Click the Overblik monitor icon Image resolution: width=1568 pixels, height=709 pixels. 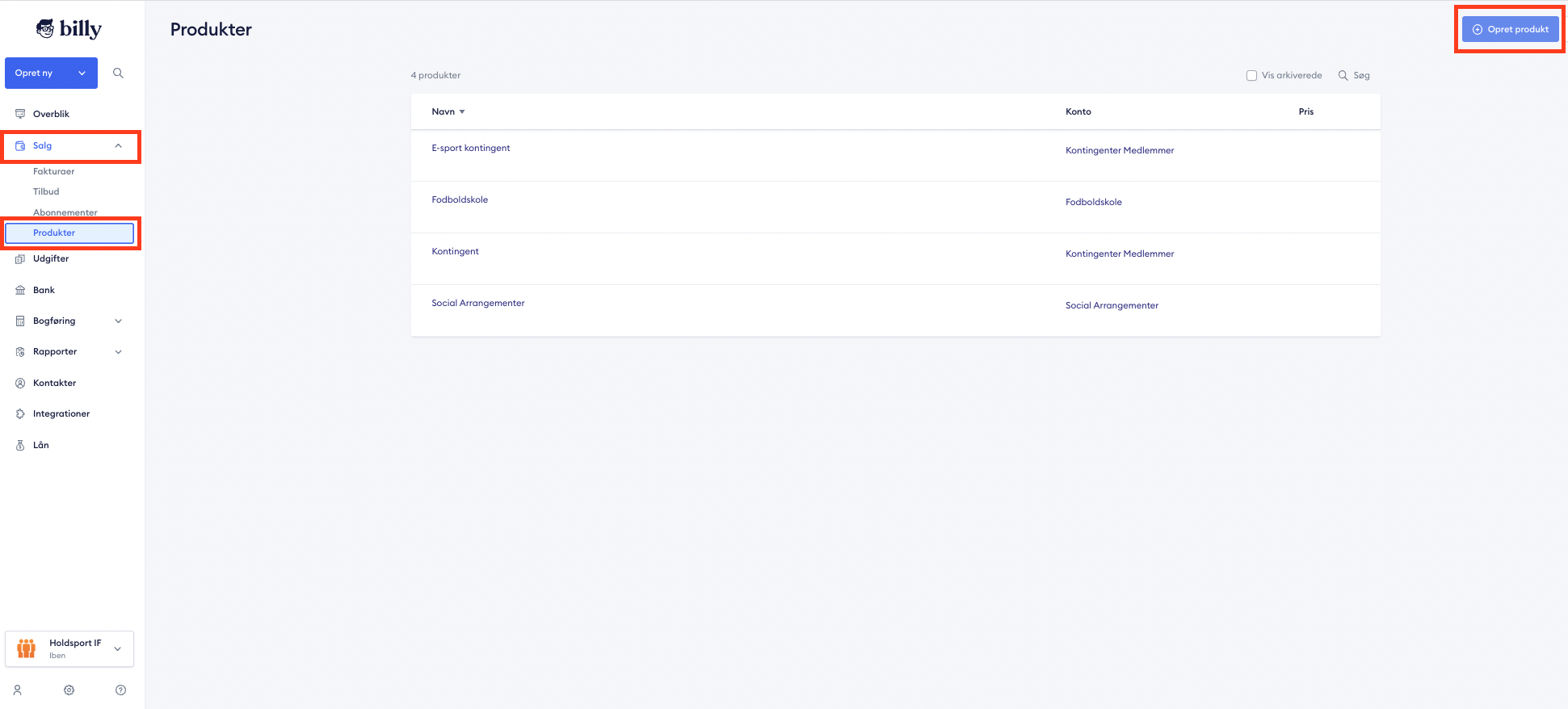pos(20,114)
